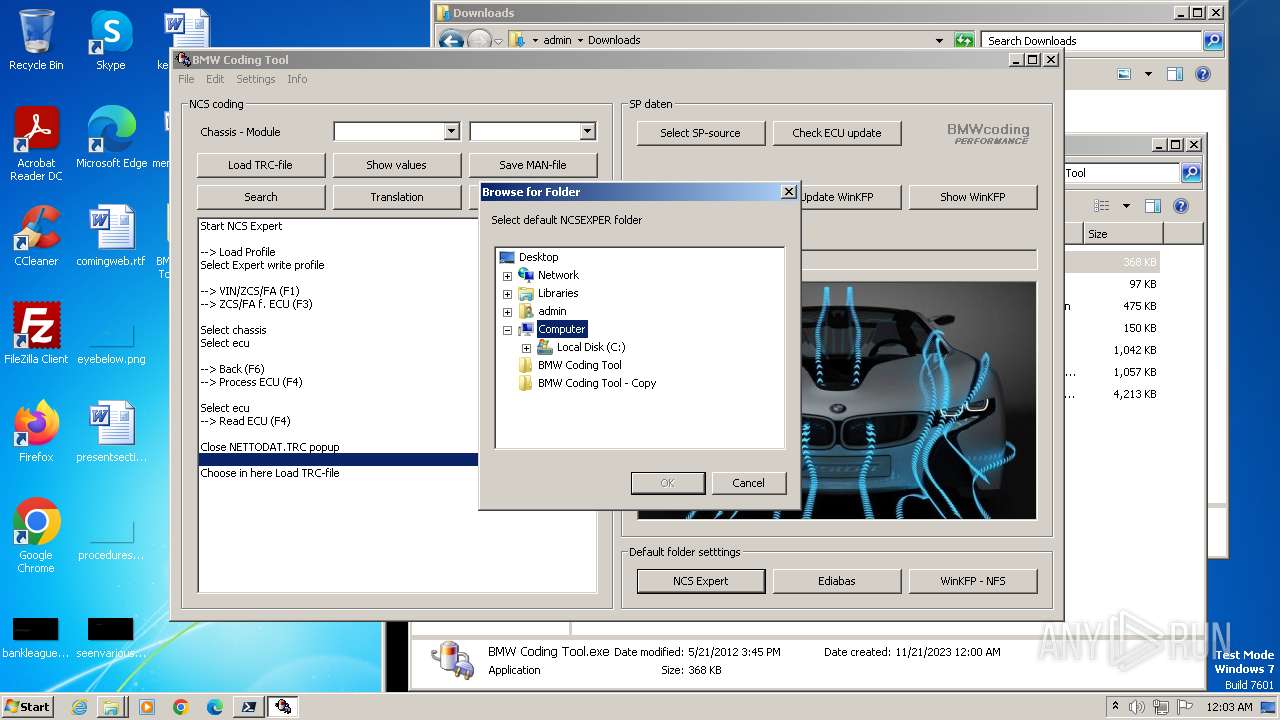Click Check ECU update button
The image size is (1280, 720).
point(837,133)
